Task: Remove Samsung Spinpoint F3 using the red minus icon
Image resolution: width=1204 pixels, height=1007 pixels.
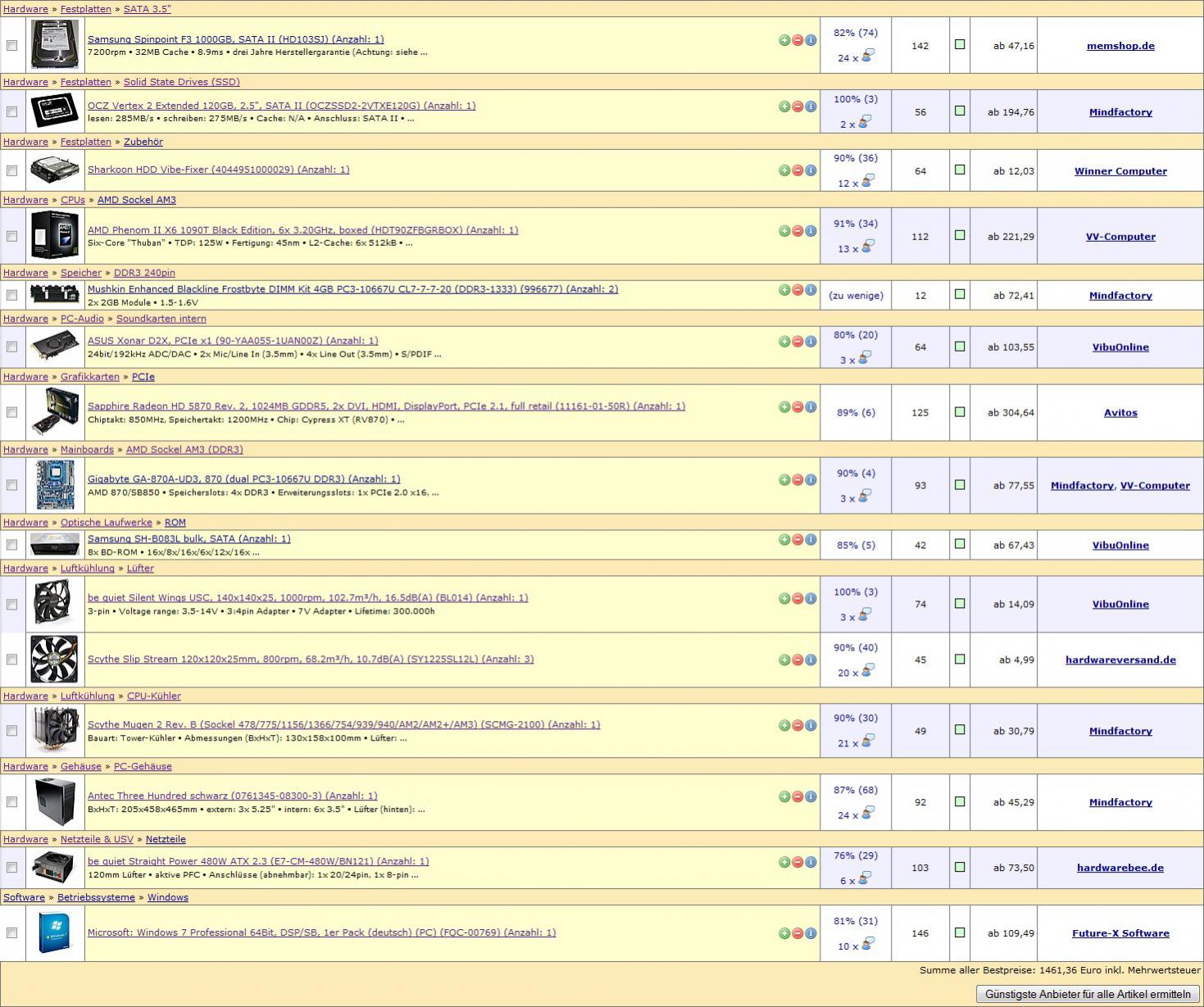Action: point(797,39)
